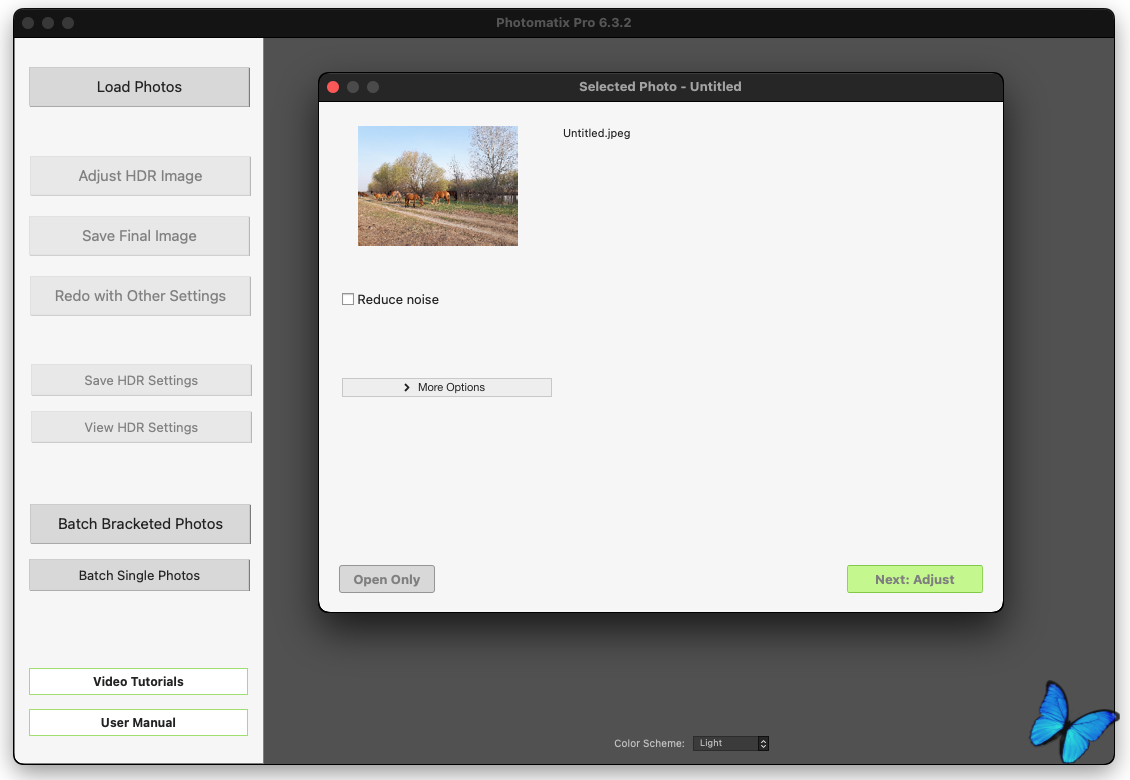This screenshot has height=780, width=1130.
Task: Open View HDR Settings
Action: click(141, 427)
